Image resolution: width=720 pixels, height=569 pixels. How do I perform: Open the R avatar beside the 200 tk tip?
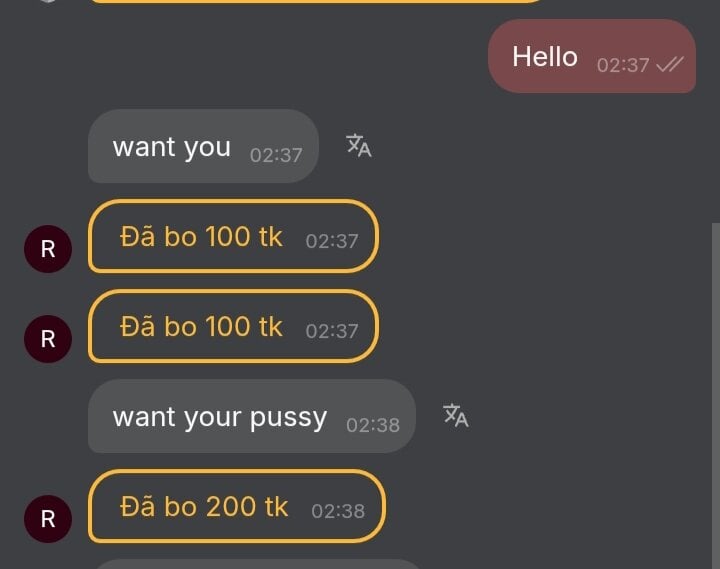(x=48, y=519)
